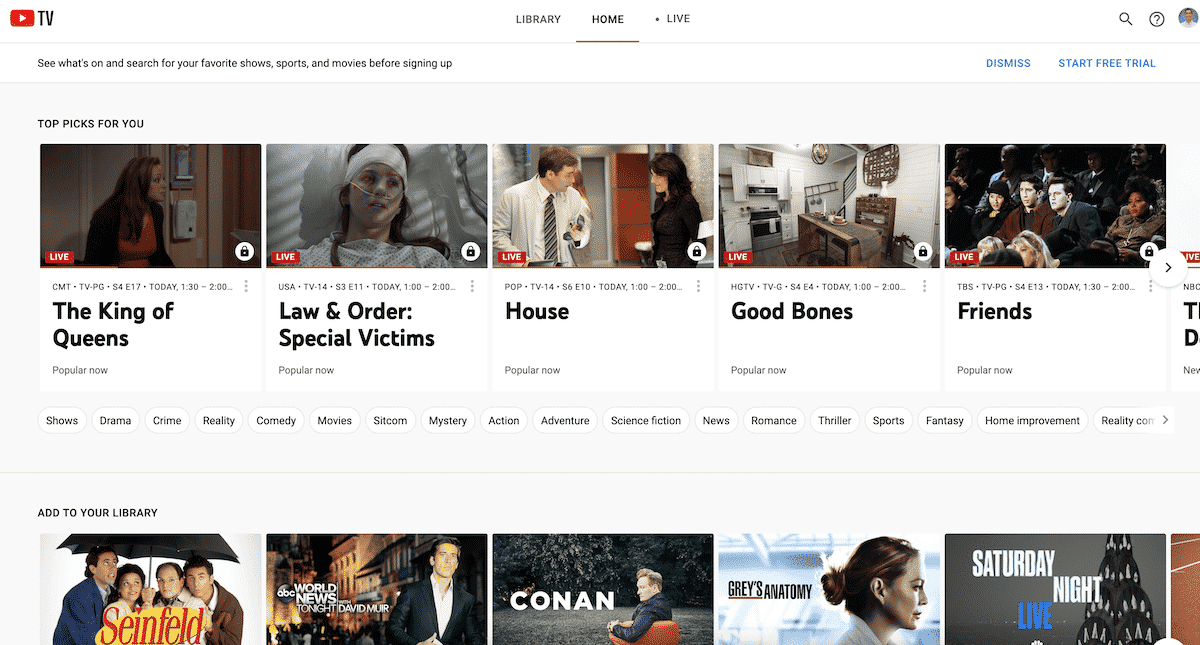Image resolution: width=1200 pixels, height=645 pixels.
Task: Select the Drama genre chip
Action: pos(116,420)
